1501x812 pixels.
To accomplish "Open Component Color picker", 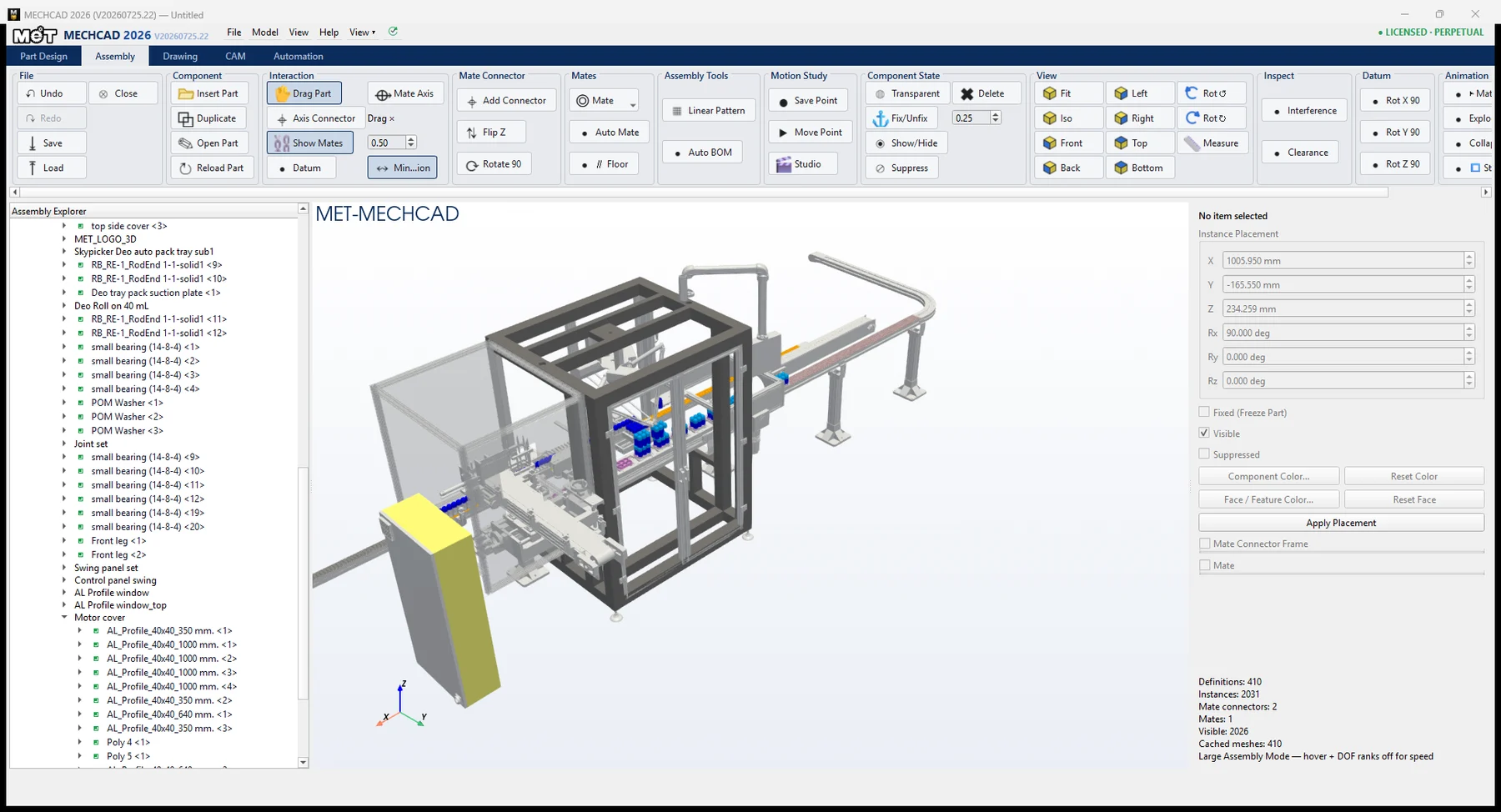I will (1268, 476).
